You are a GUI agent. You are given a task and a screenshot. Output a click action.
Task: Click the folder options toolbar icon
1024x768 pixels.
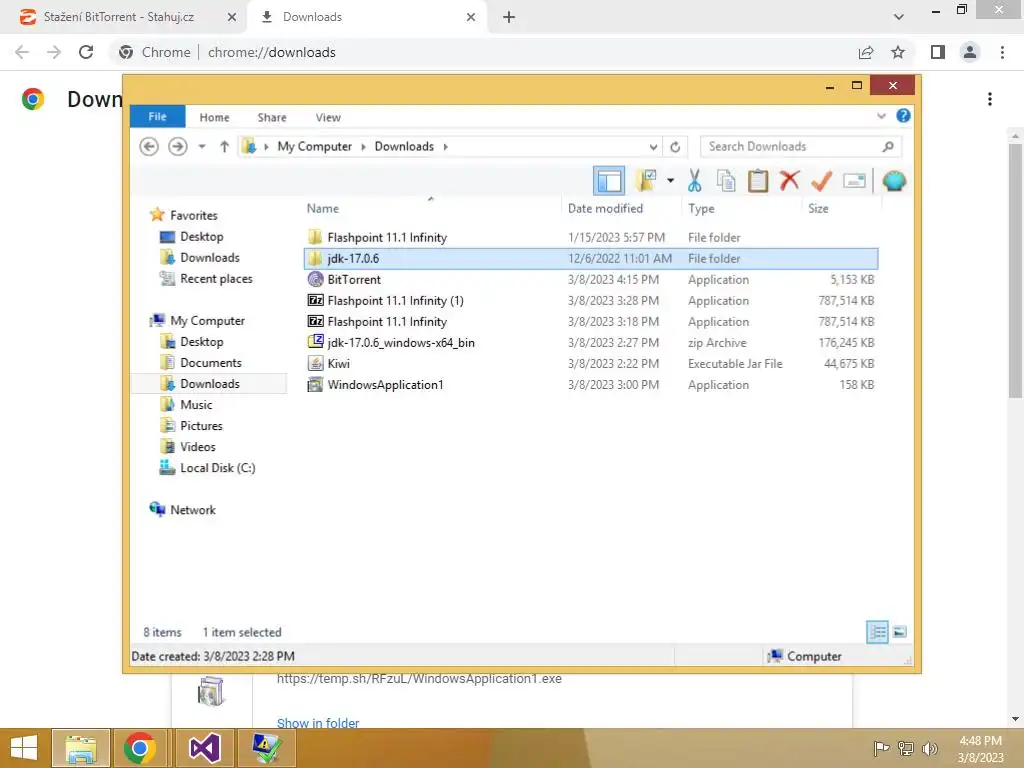click(647, 181)
